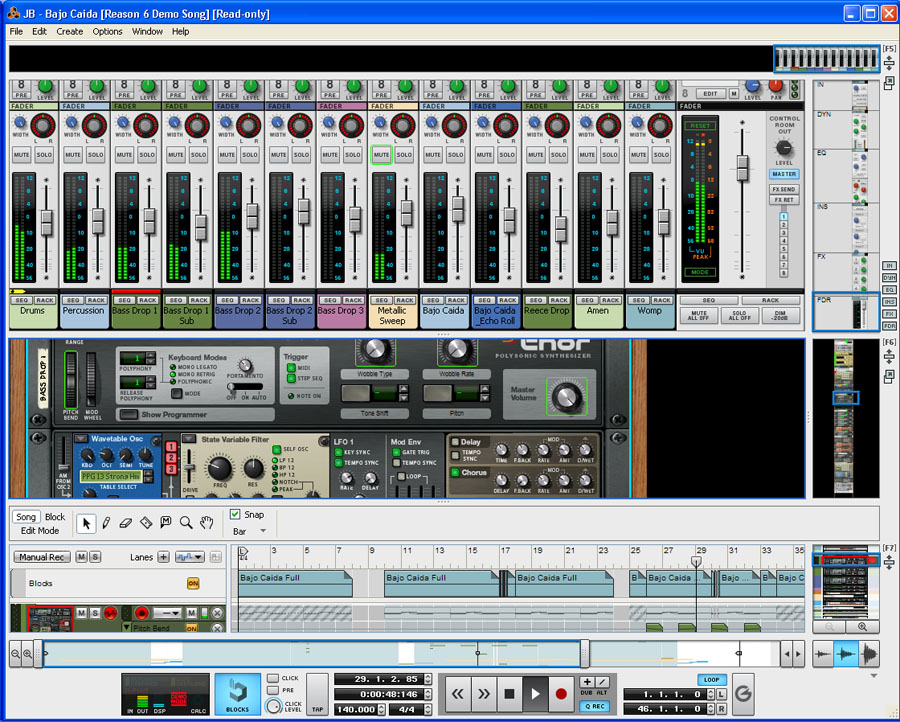Image resolution: width=900 pixels, height=722 pixels.
Task: Select the largest waveform zoom mode
Action: 868,654
